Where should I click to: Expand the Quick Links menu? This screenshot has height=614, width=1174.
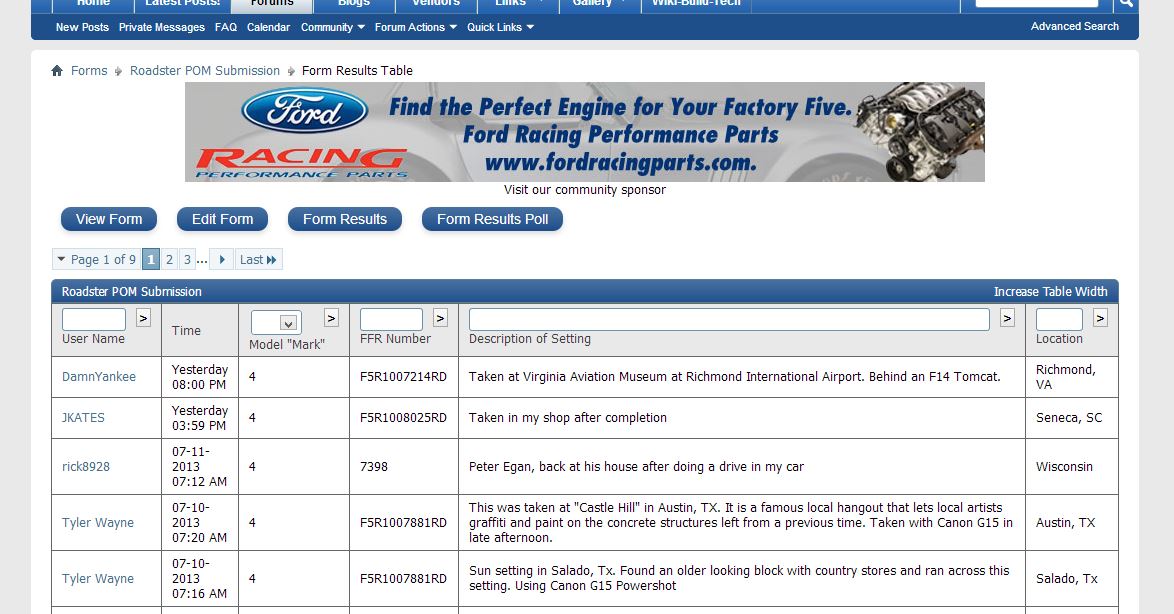(500, 27)
